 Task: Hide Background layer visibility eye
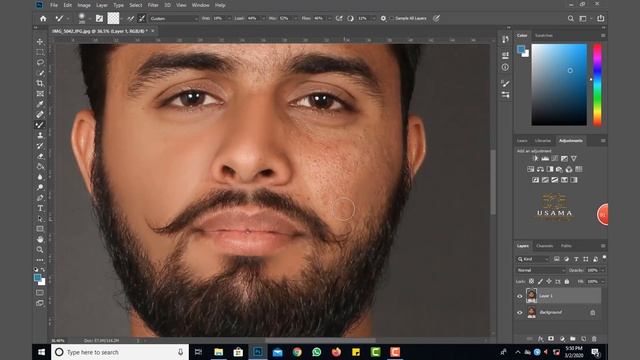[520, 313]
